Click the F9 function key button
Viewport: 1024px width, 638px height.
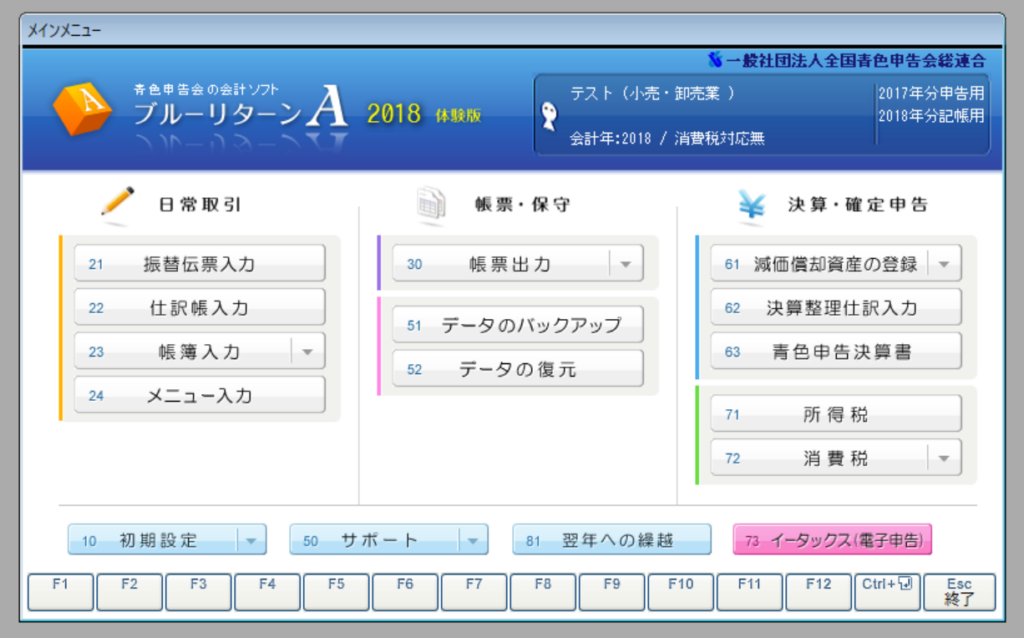pos(612,592)
